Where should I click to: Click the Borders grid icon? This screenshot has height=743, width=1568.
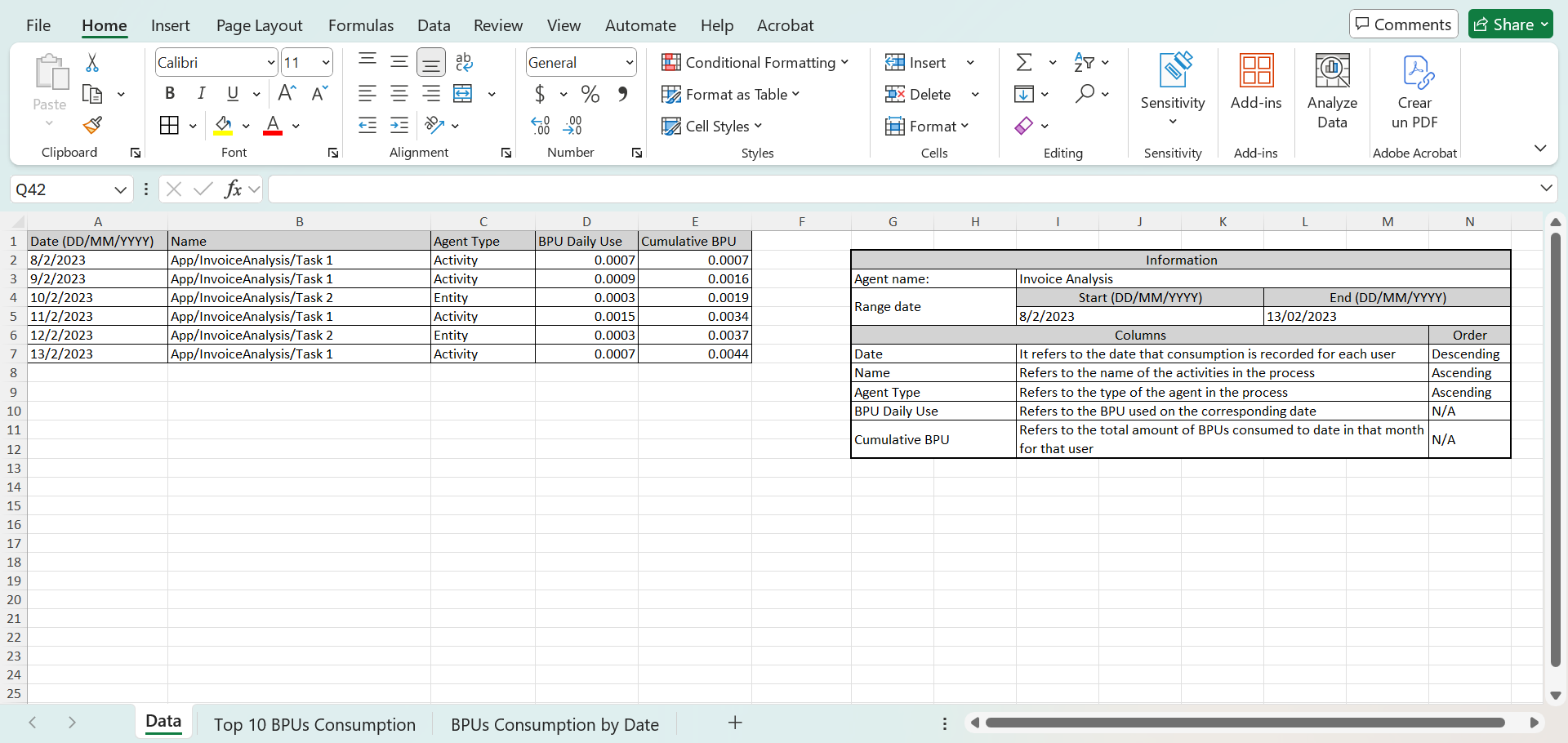point(169,126)
